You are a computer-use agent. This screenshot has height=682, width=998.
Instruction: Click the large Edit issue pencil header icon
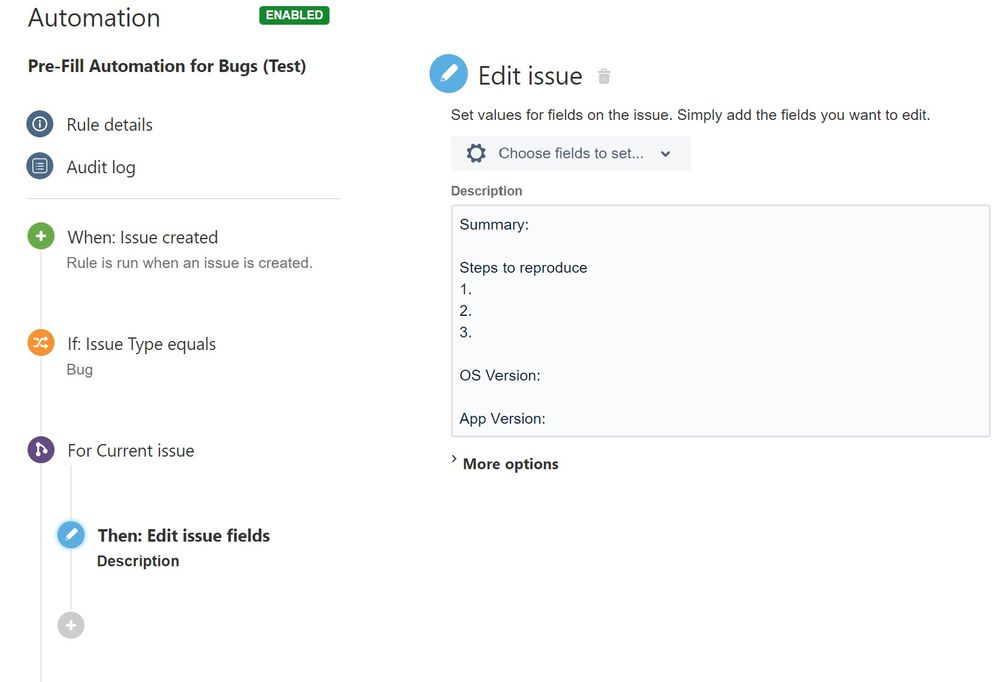tap(448, 74)
